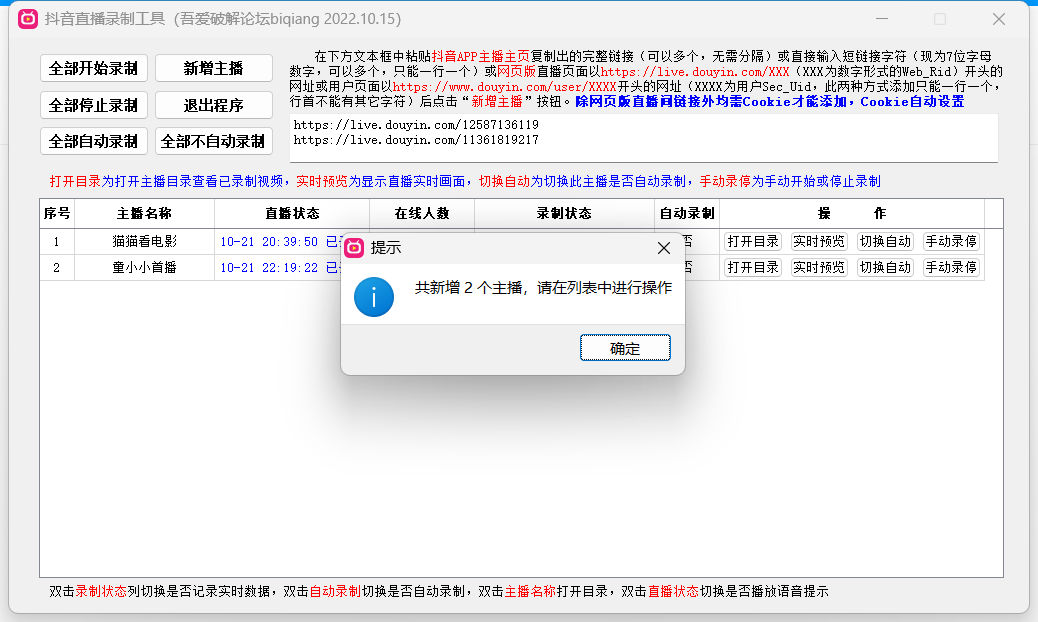This screenshot has height=622, width=1038.
Task: Click inside the URL link text box
Action: point(643,137)
